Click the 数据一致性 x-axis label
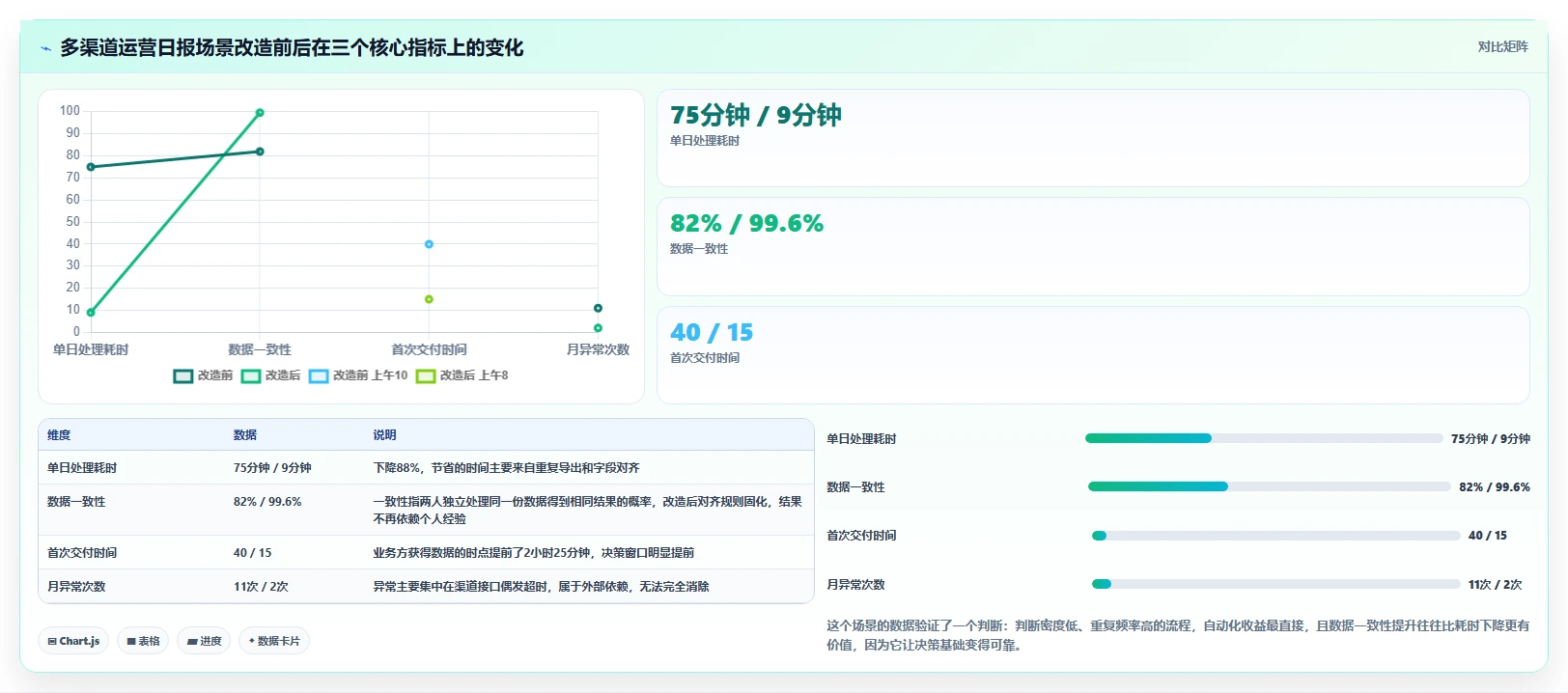 (x=260, y=349)
